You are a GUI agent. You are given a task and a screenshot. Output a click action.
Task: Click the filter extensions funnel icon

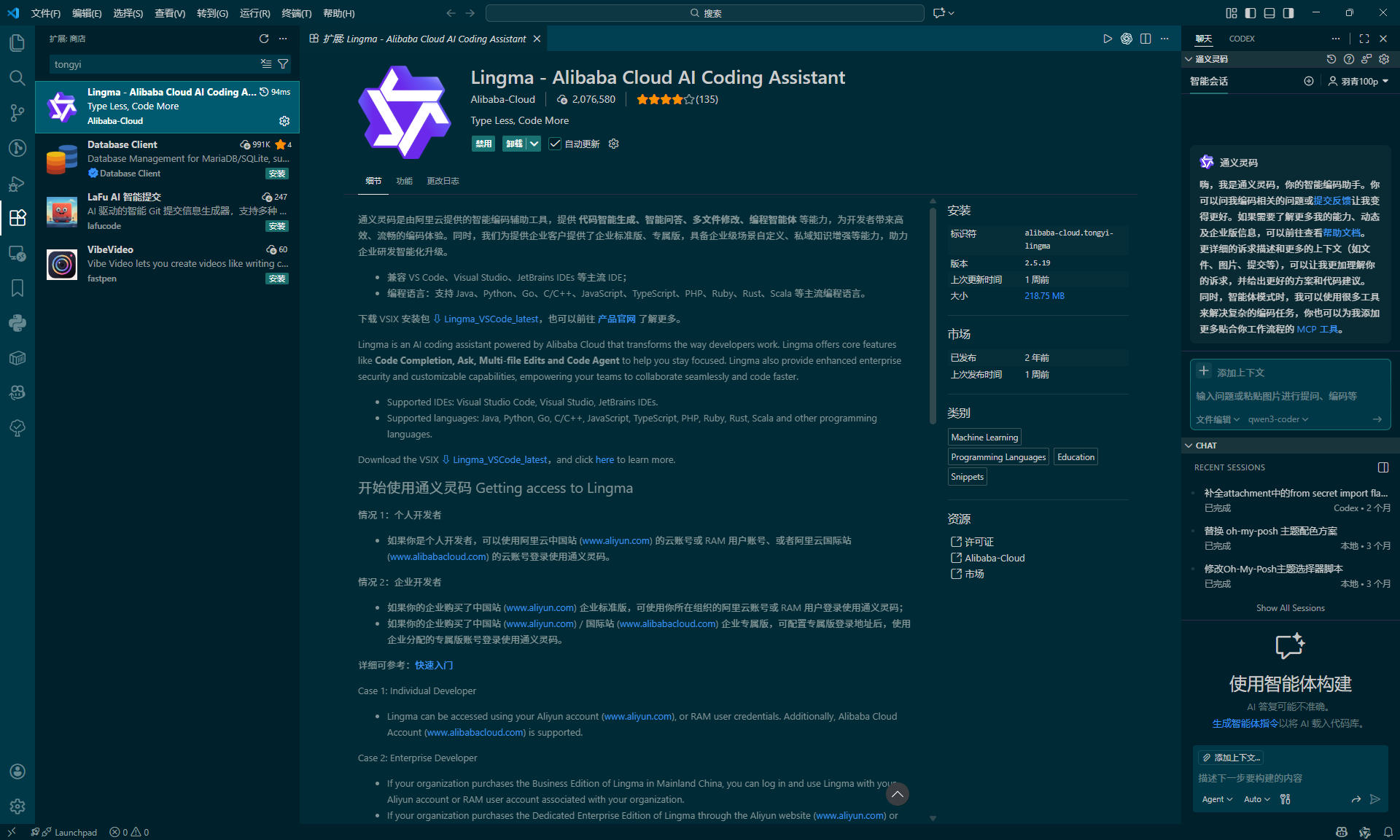coord(283,64)
